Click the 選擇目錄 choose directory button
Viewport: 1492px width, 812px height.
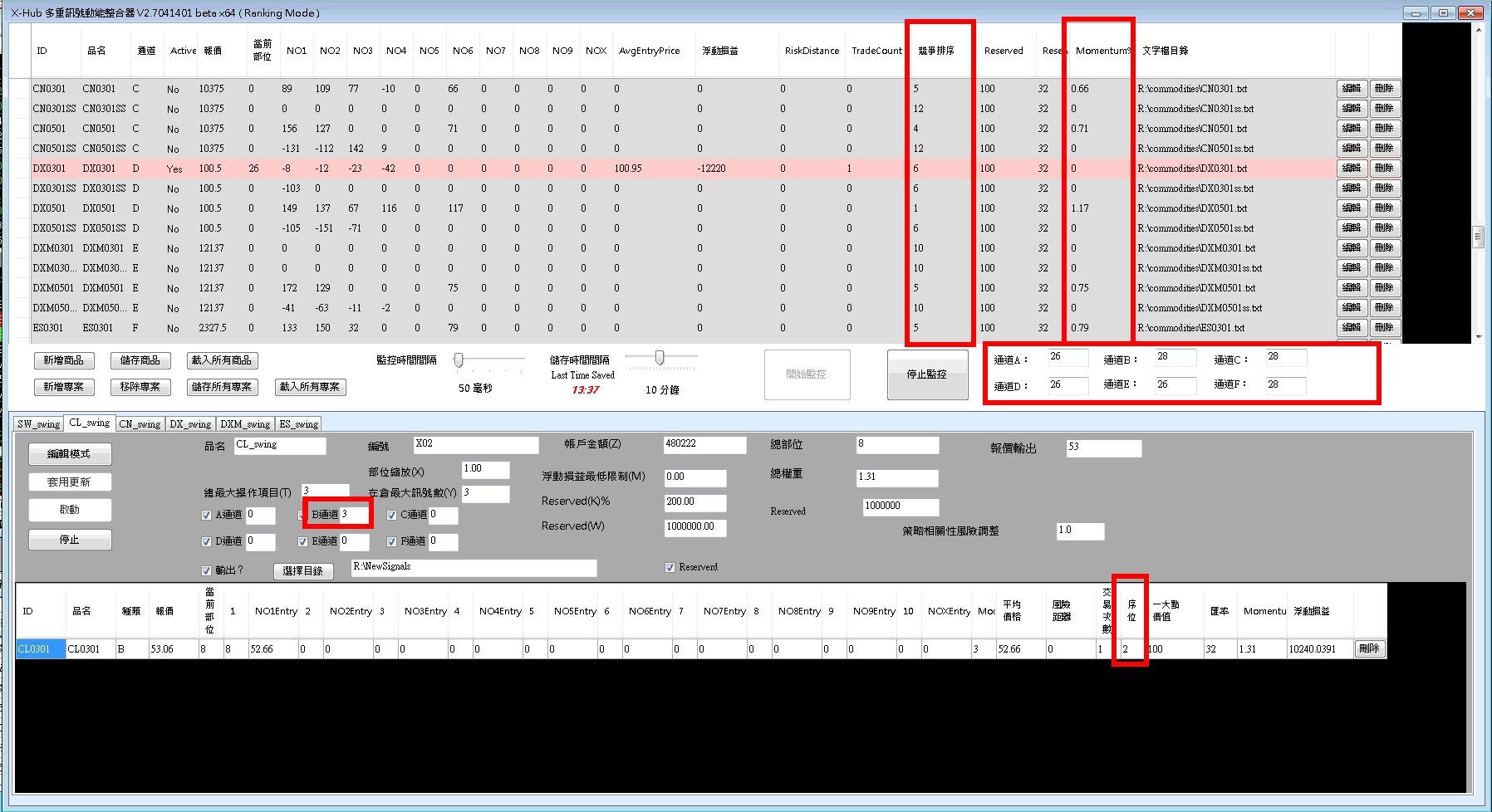pos(303,571)
